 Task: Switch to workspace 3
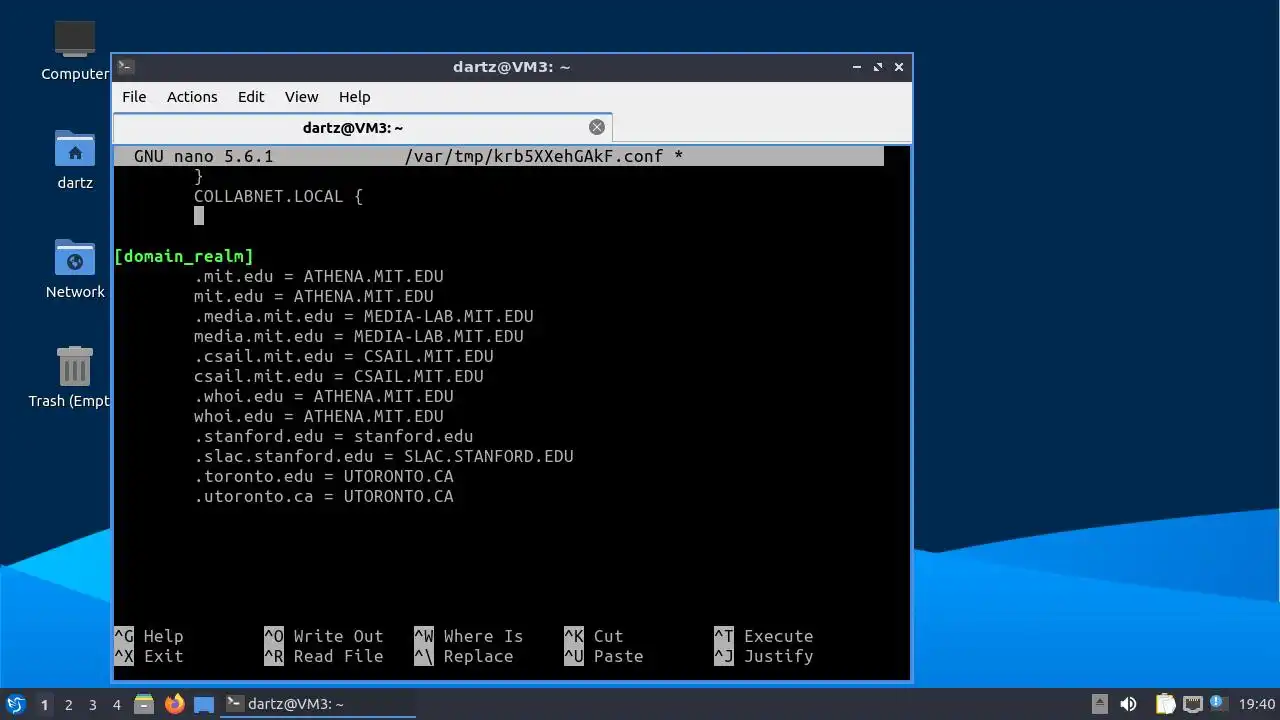coord(92,704)
